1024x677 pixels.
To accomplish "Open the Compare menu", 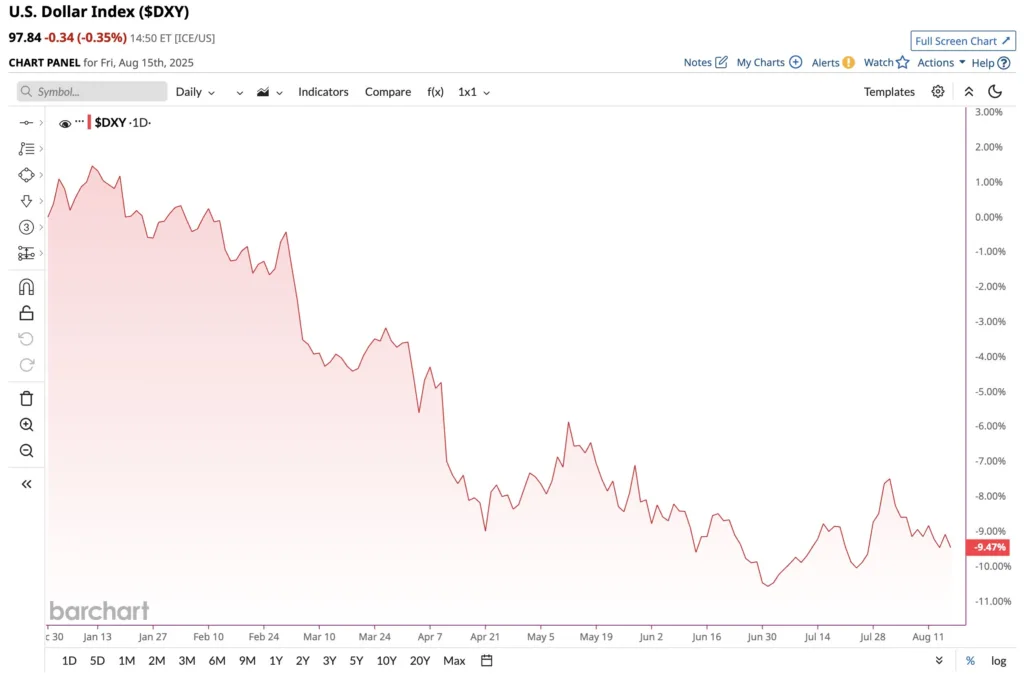I will pyautogui.click(x=388, y=92).
